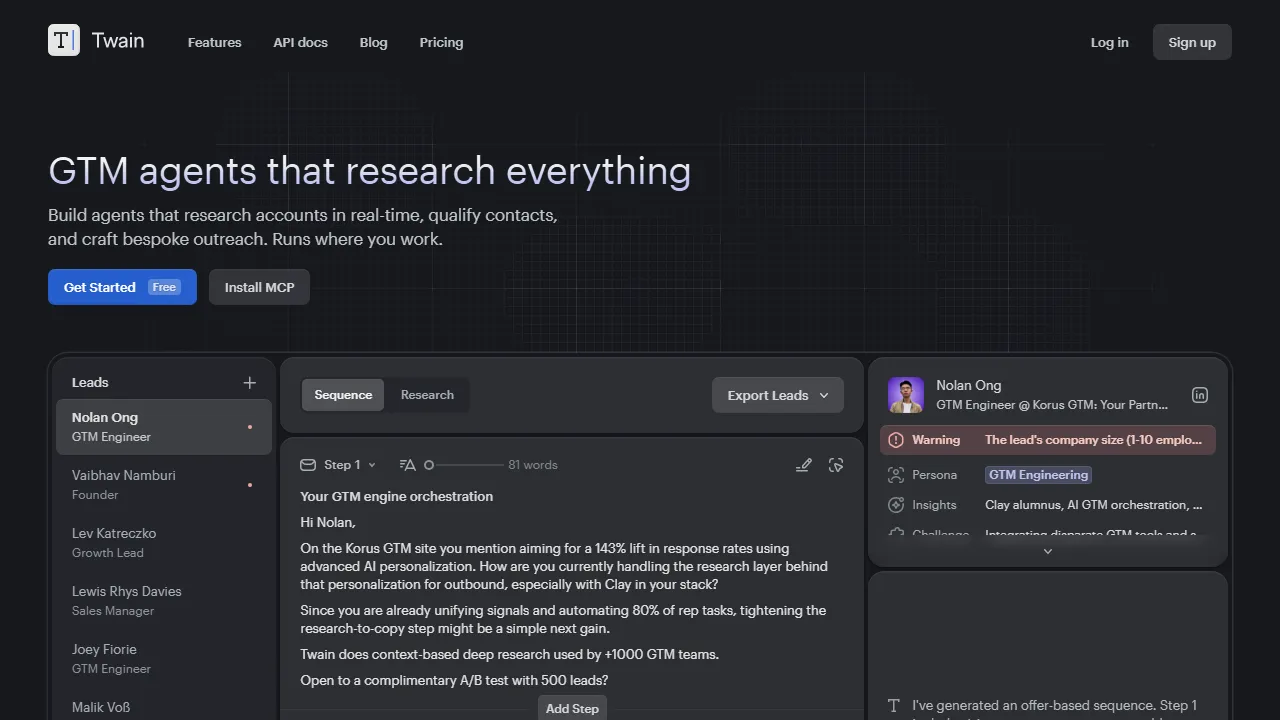The image size is (1280, 720).
Task: Select lead Lev Katreczko
Action: 164,543
